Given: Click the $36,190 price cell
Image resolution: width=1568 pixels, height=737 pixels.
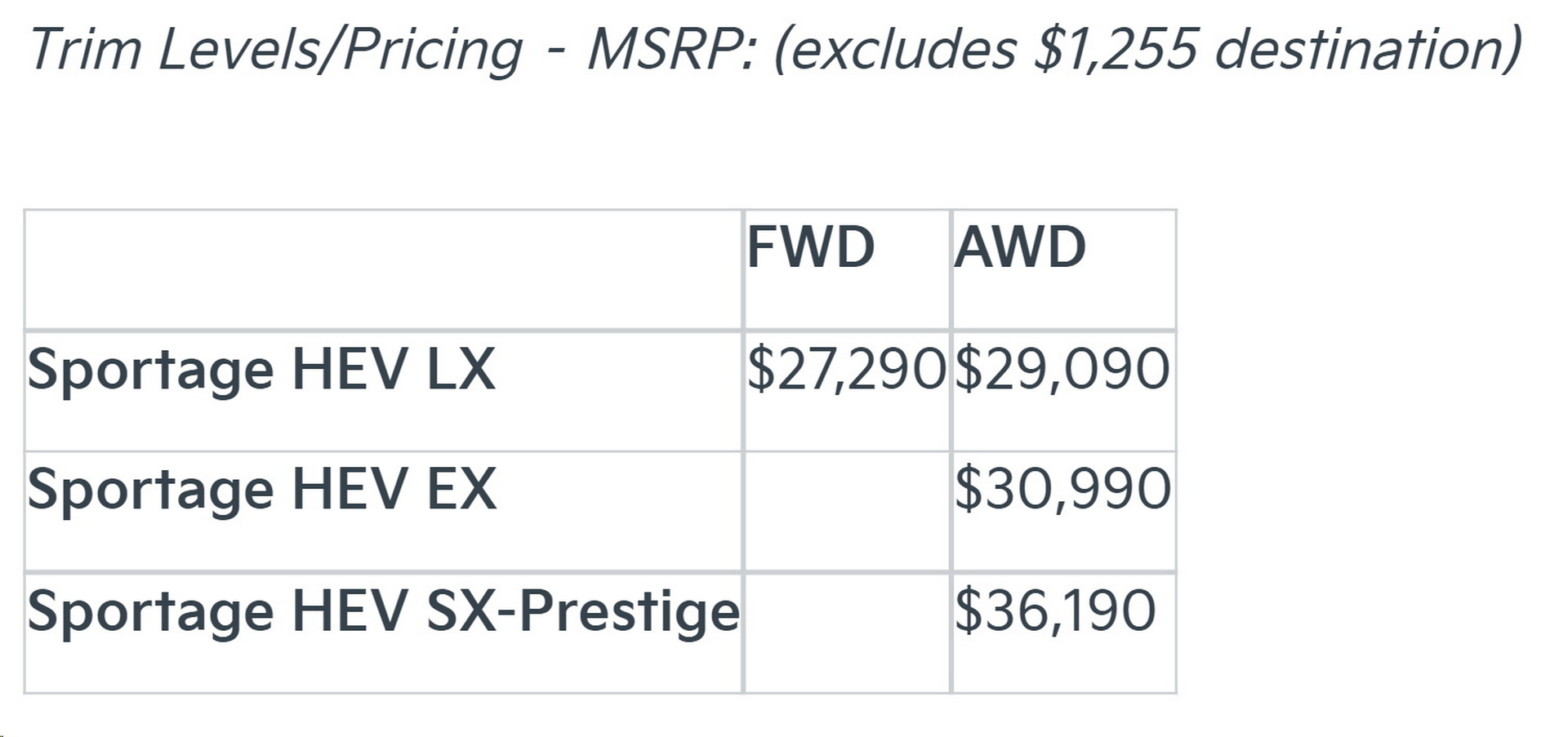Looking at the screenshot, I should 1055,610.
